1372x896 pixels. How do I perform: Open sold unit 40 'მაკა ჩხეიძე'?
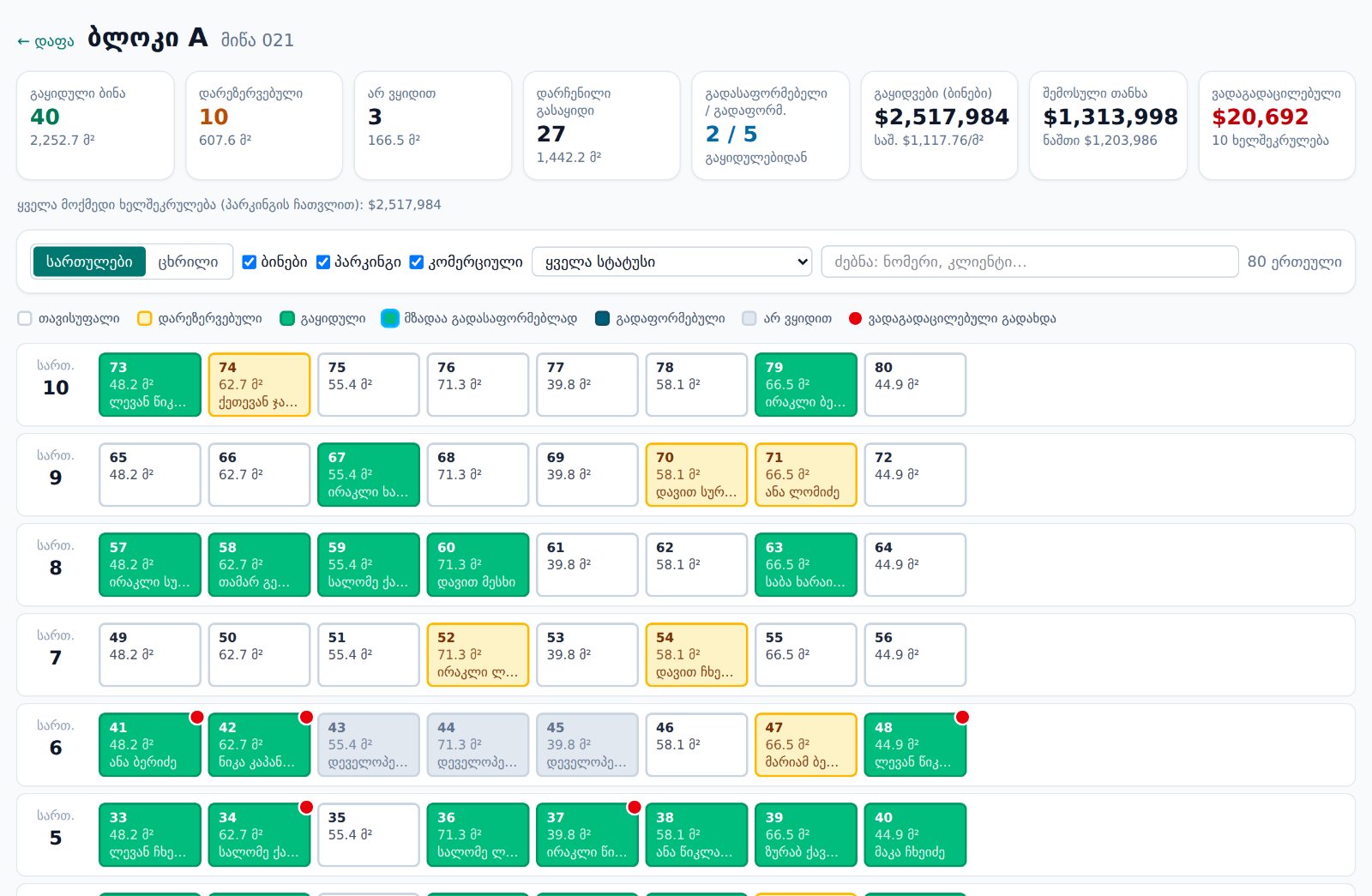915,835
